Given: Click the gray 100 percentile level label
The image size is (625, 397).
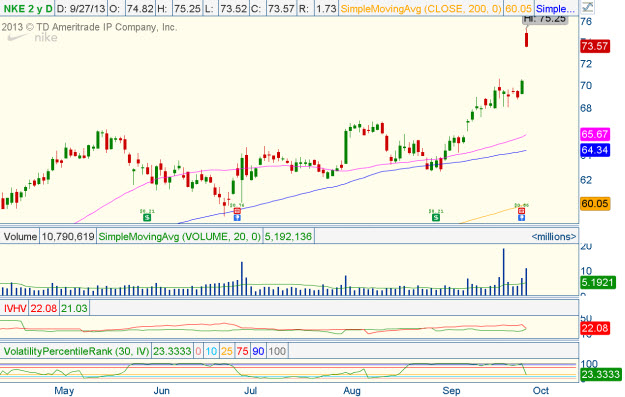Looking at the screenshot, I should tap(277, 351).
